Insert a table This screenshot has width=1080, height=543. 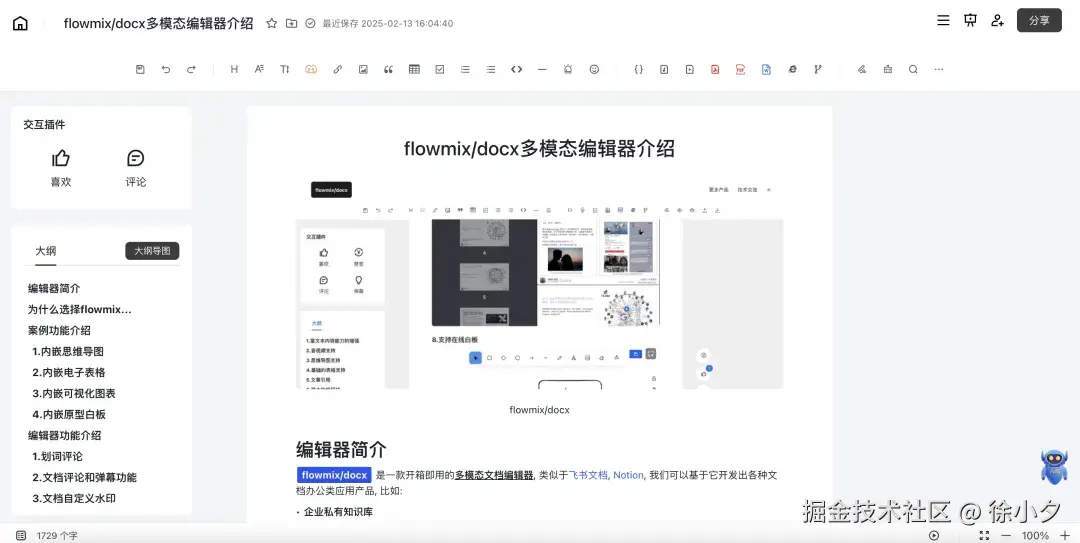click(x=414, y=70)
